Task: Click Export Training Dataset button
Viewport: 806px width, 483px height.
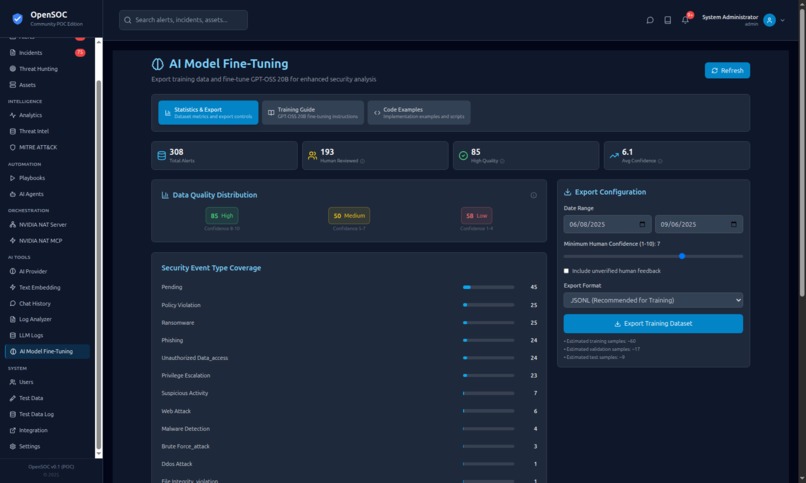Action: [x=653, y=324]
